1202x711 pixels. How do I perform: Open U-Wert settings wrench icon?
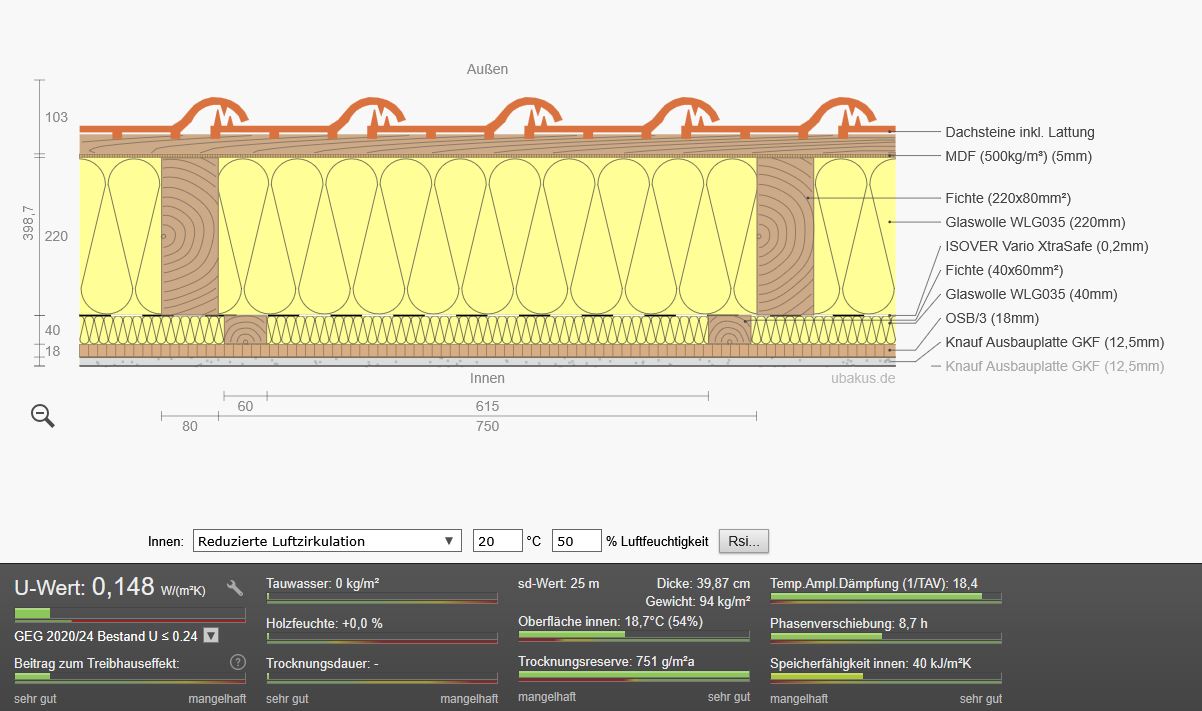(x=236, y=588)
